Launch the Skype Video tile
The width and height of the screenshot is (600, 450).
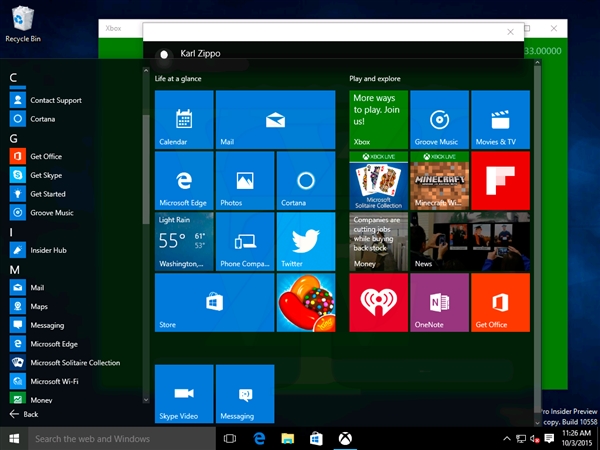(x=184, y=395)
